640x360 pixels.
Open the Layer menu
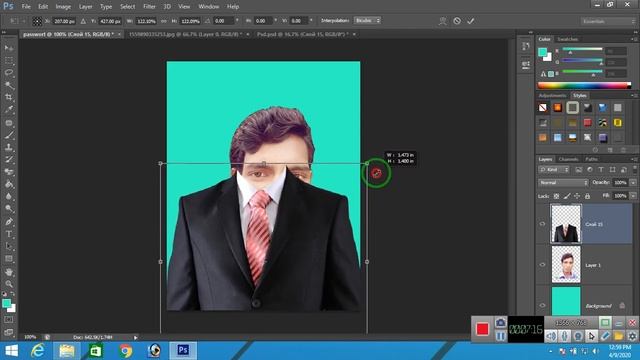click(x=85, y=7)
